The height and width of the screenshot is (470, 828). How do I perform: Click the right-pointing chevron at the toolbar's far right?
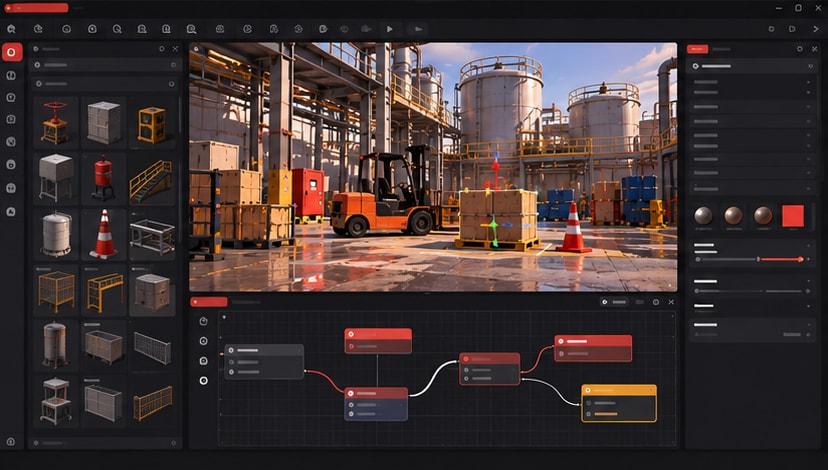[x=815, y=29]
